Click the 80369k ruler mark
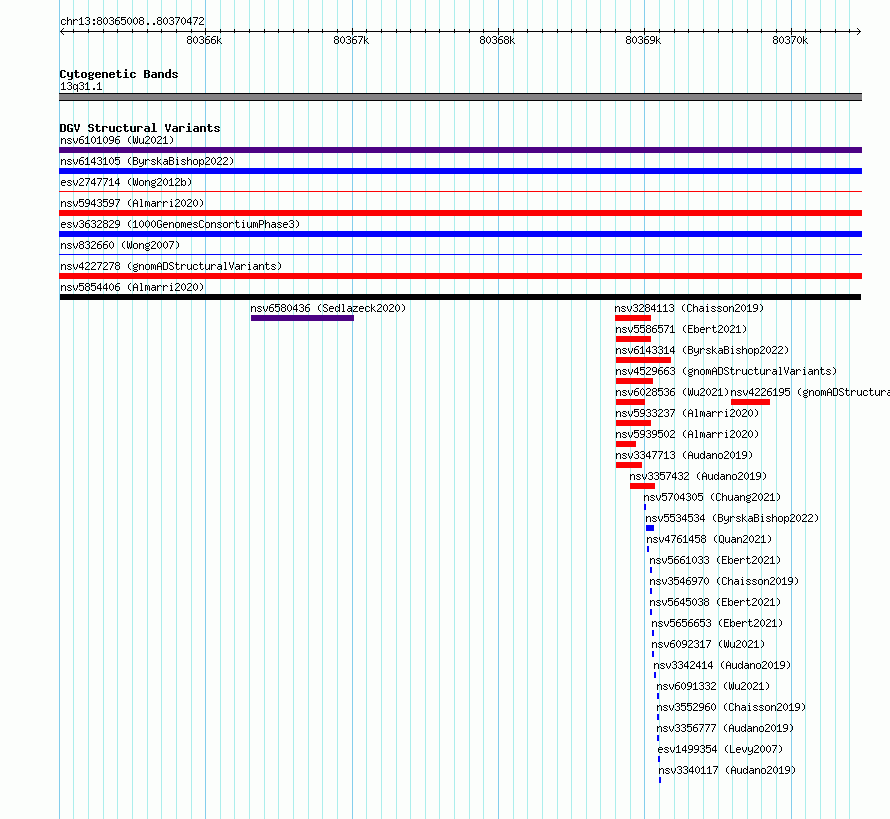 click(643, 40)
